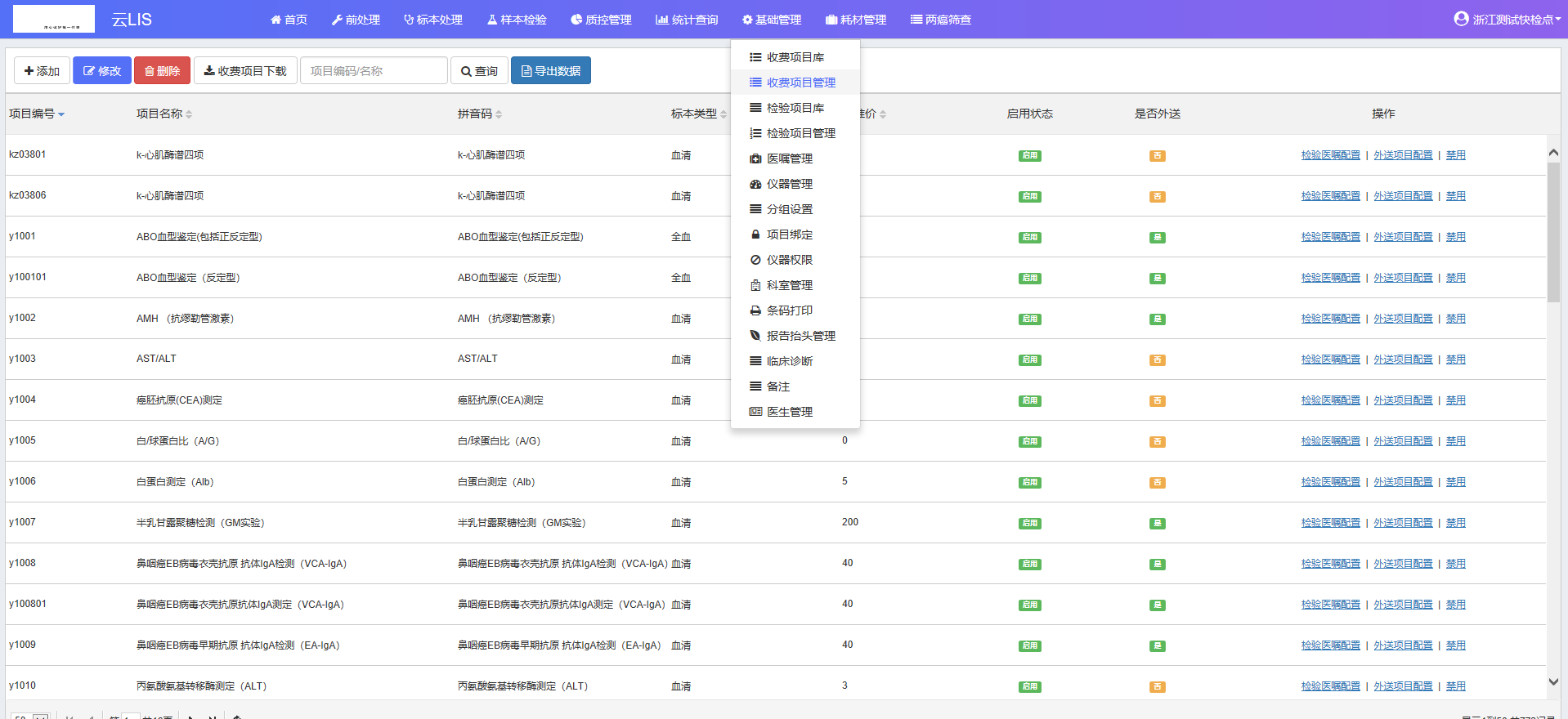
Task: Open 检验医嘱配置 for y1006
Action: click(1331, 482)
